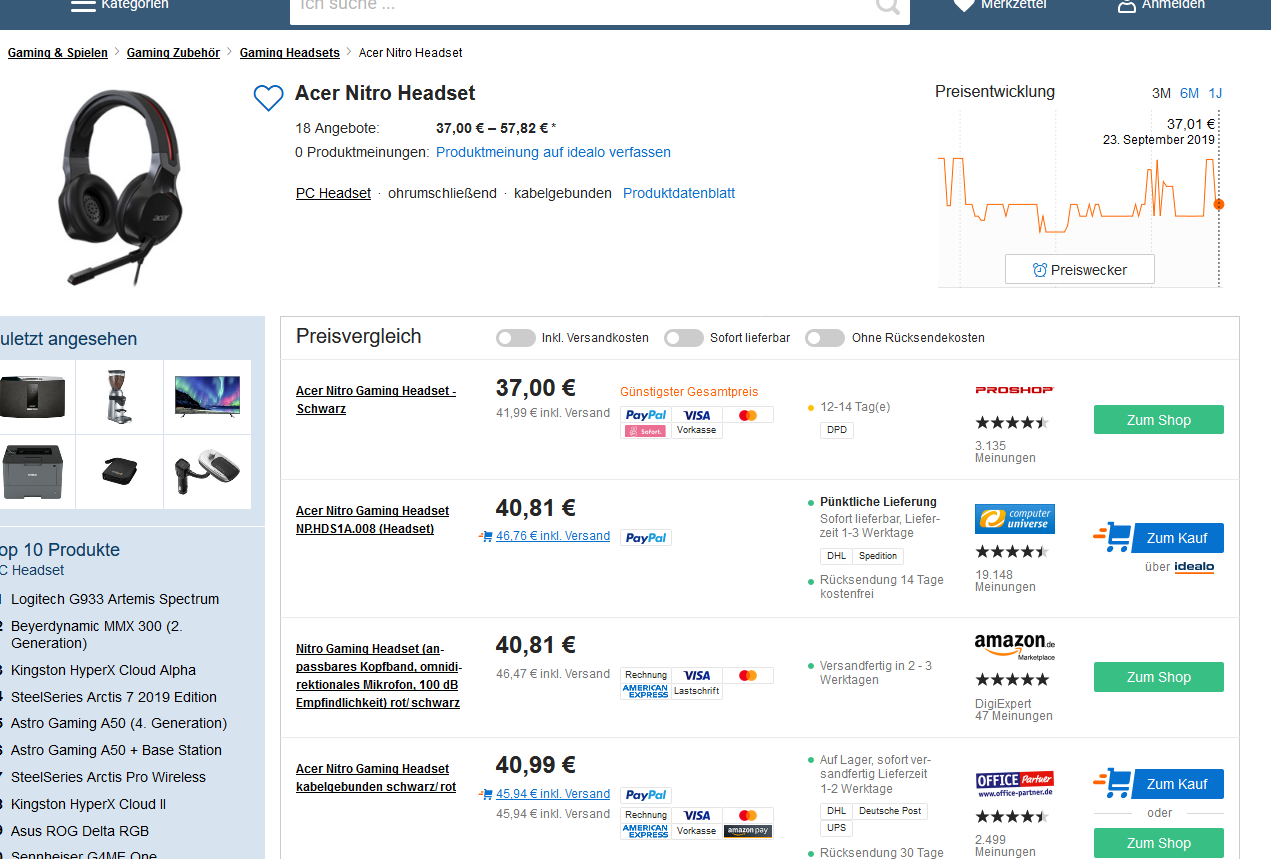This screenshot has width=1271, height=859.
Task: Click the Merkzettel heart icon in header
Action: pos(964,5)
